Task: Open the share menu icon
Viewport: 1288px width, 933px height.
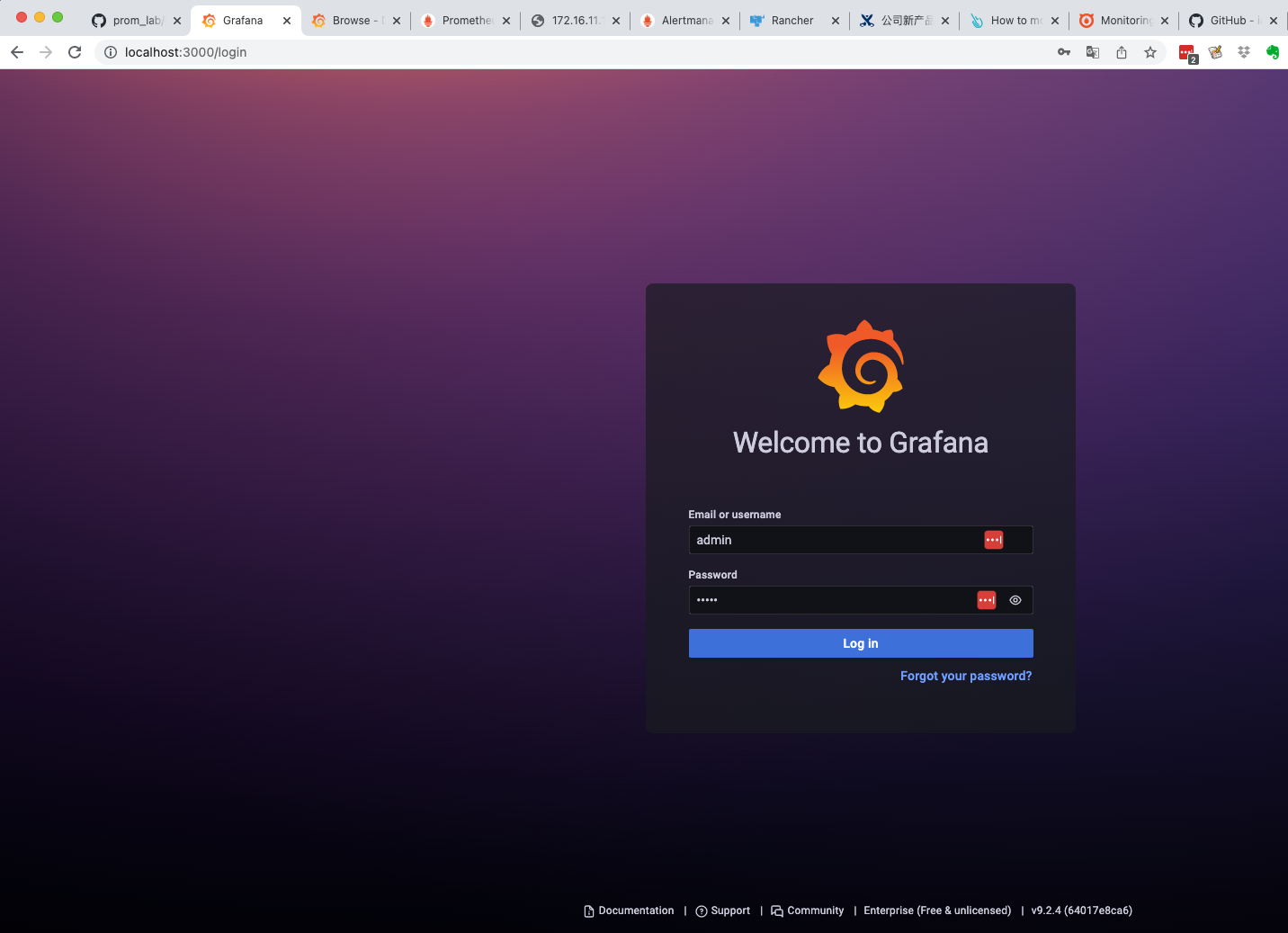Action: click(1121, 52)
